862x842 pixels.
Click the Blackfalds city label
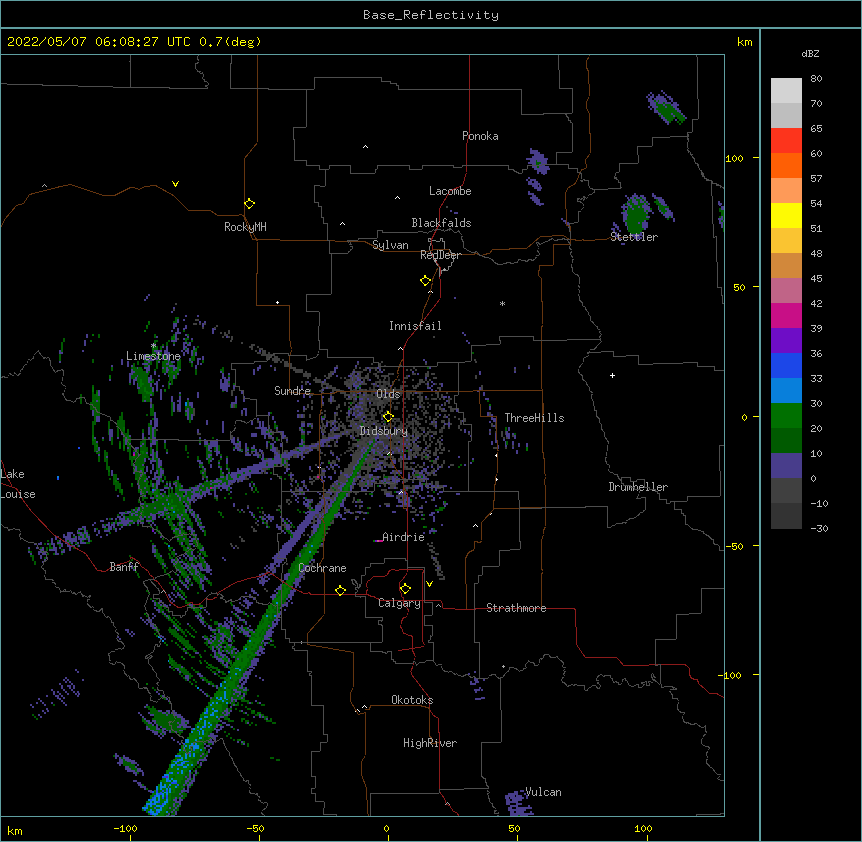pos(441,223)
